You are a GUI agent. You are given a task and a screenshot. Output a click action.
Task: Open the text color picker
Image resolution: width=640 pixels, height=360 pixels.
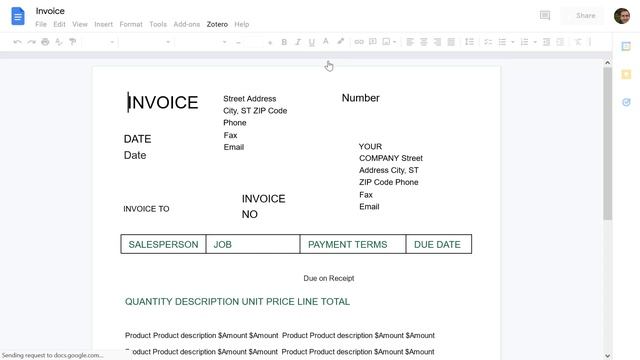(x=326, y=42)
